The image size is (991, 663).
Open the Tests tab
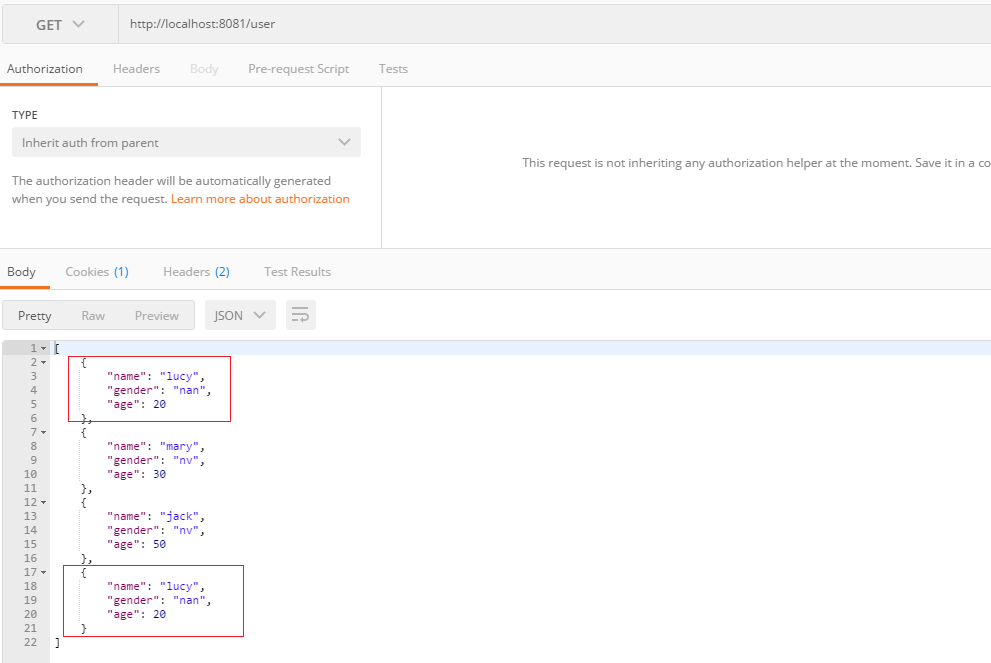[x=393, y=69]
